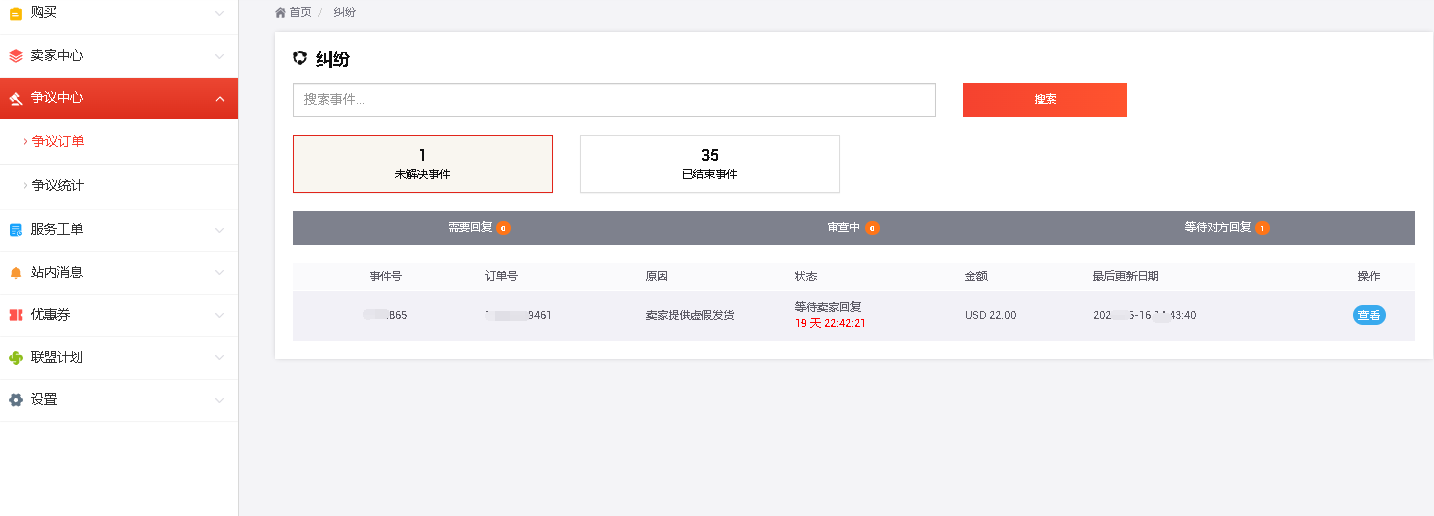Image resolution: width=1434 pixels, height=516 pixels.
Task: Open the 服务工单 sidebar menu
Action: (x=119, y=230)
